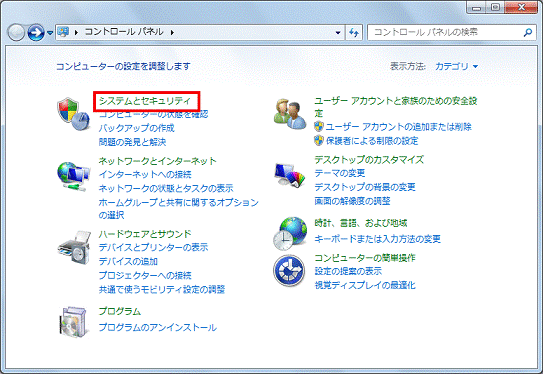The height and width of the screenshot is (374, 543).
Task: Expand the arrow before コントロール パネル breadcrumb
Action: pyautogui.click(x=76, y=33)
